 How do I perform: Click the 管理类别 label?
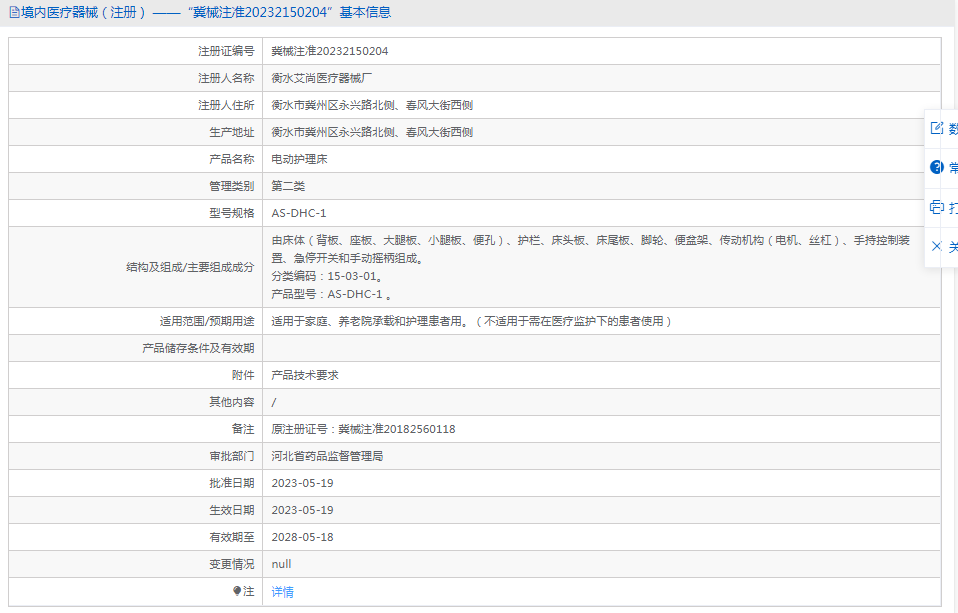pos(232,186)
